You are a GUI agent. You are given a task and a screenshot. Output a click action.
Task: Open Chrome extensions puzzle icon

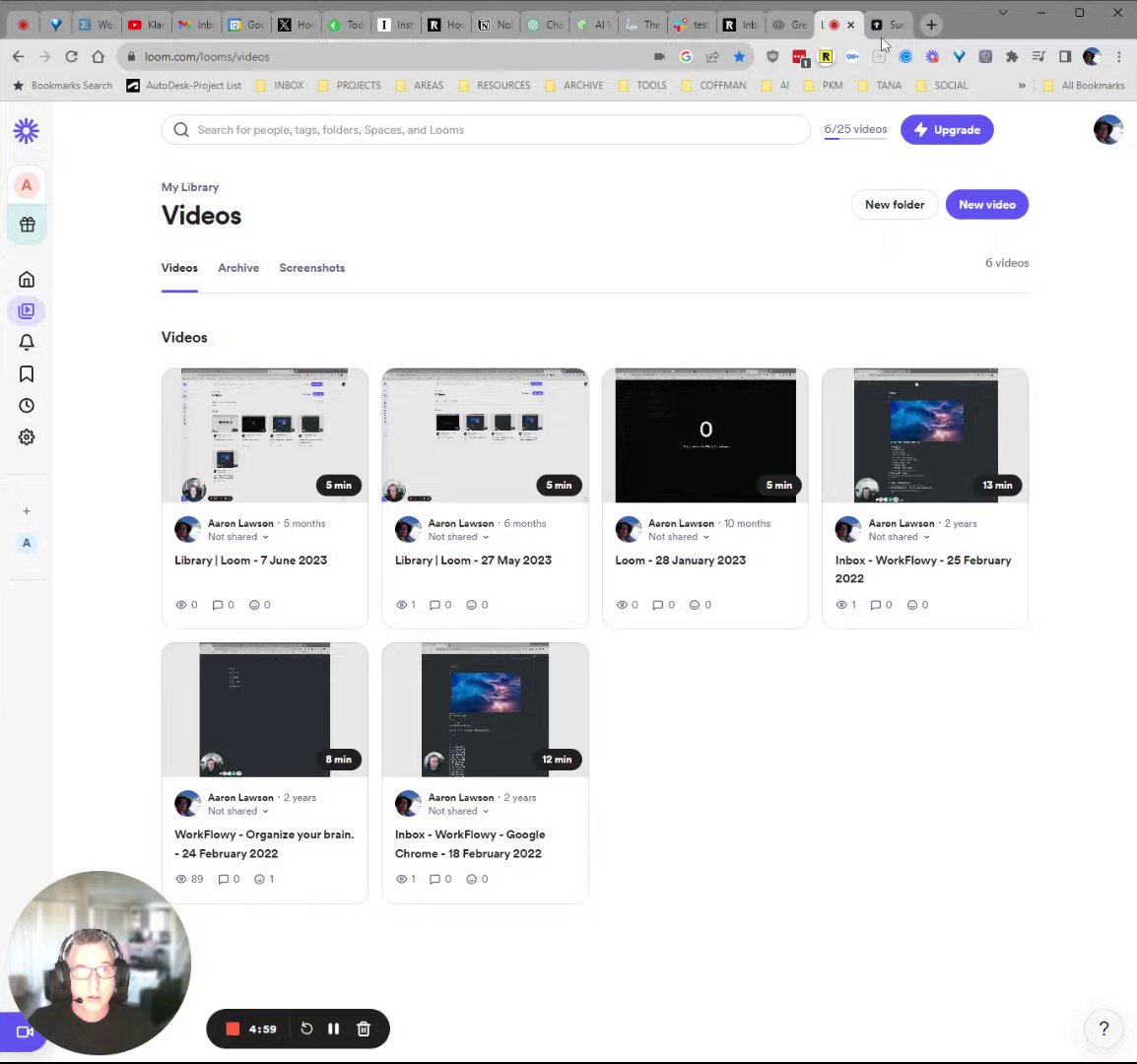coord(1012,56)
